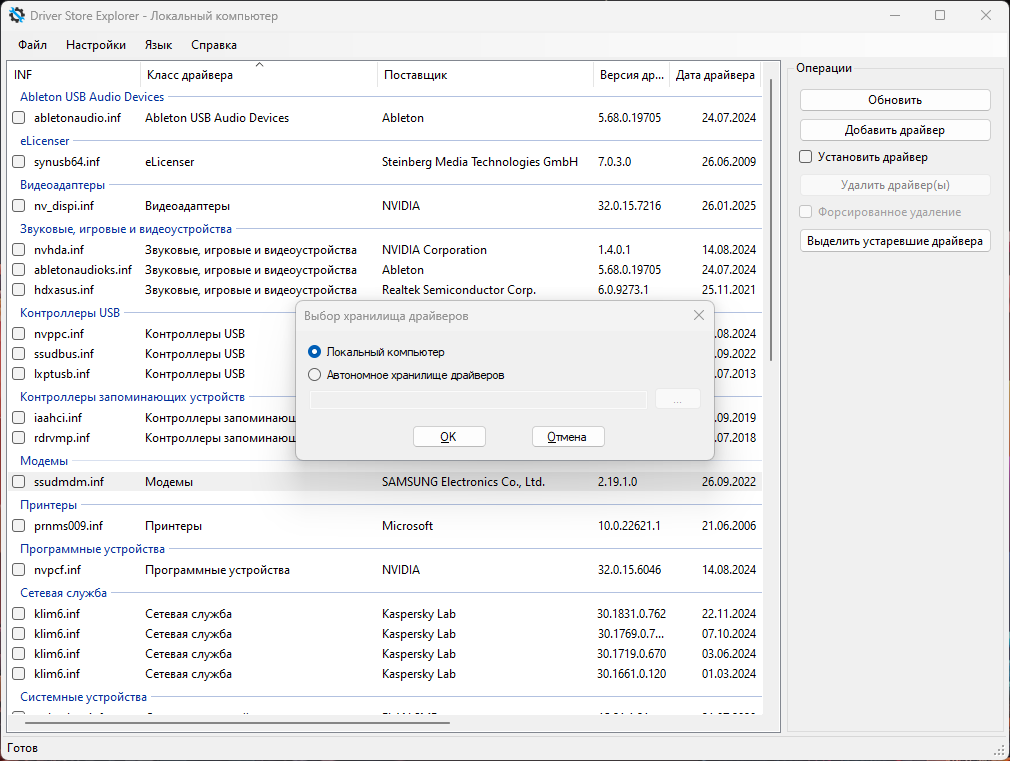
Task: Check the nvpcf.inf checkbox
Action: tap(19, 570)
